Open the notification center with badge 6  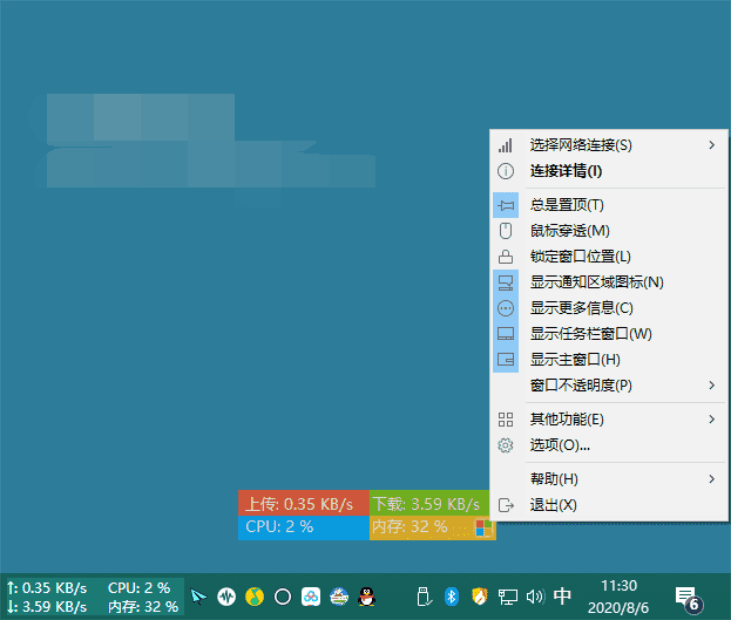(689, 599)
